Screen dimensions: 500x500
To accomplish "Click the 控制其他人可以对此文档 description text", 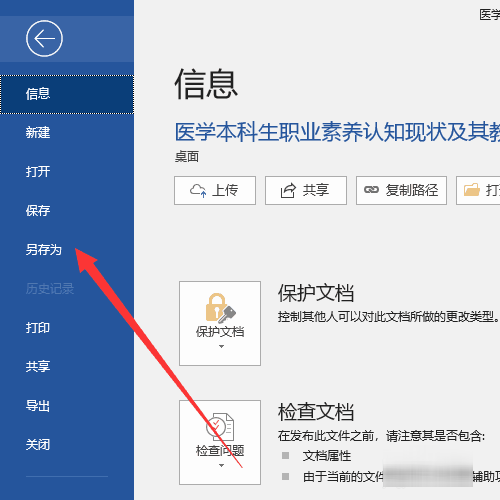I will (x=389, y=317).
